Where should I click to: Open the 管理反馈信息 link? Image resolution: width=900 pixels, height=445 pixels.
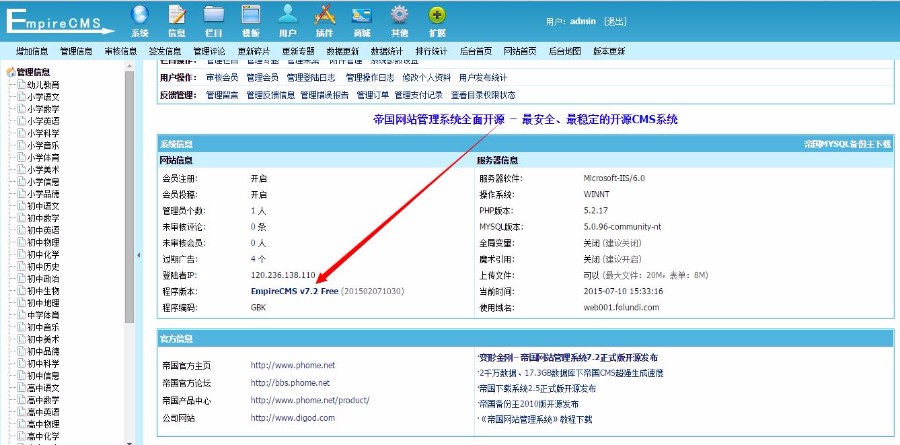click(x=270, y=95)
